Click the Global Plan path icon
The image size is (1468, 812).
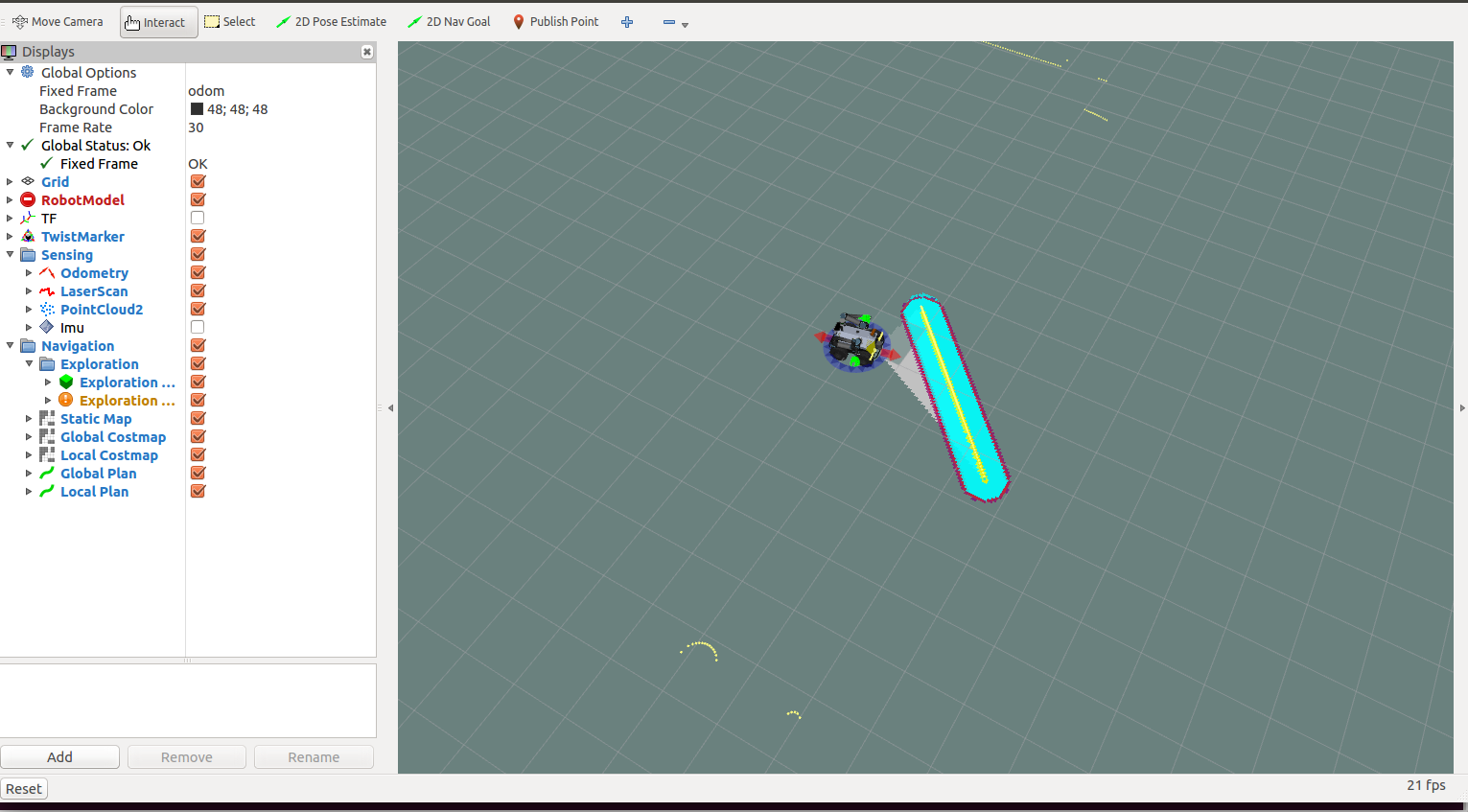click(x=47, y=473)
